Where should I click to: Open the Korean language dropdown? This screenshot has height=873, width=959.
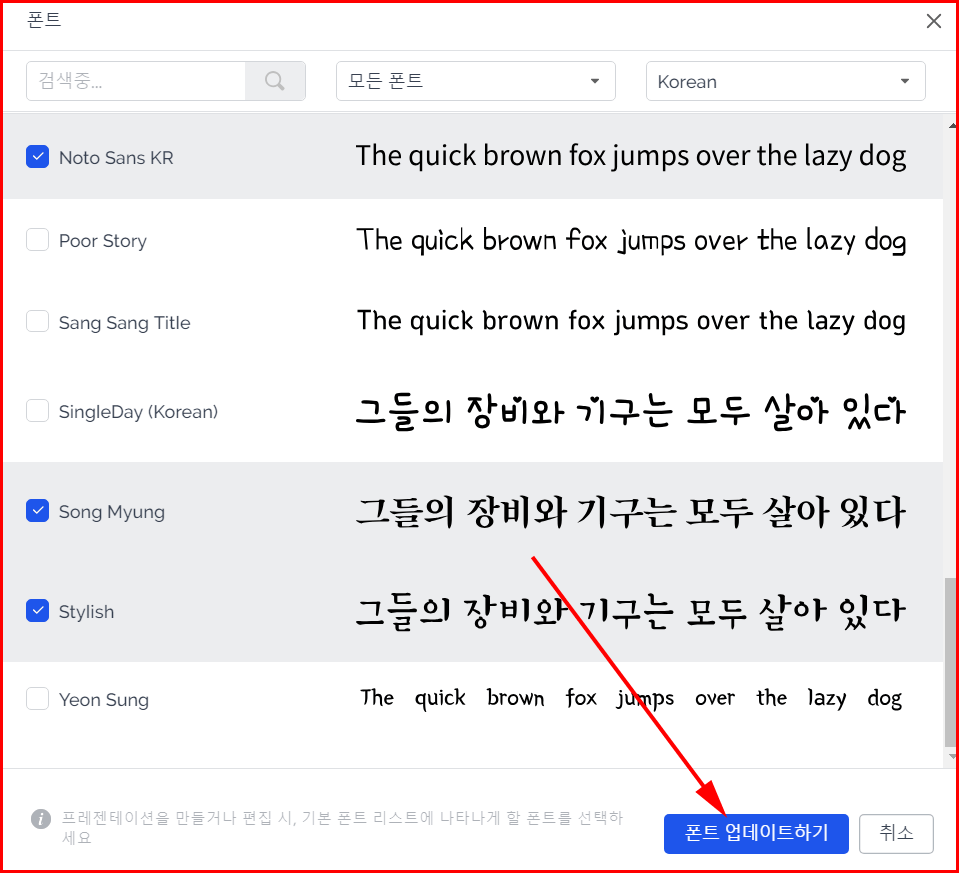pos(785,81)
